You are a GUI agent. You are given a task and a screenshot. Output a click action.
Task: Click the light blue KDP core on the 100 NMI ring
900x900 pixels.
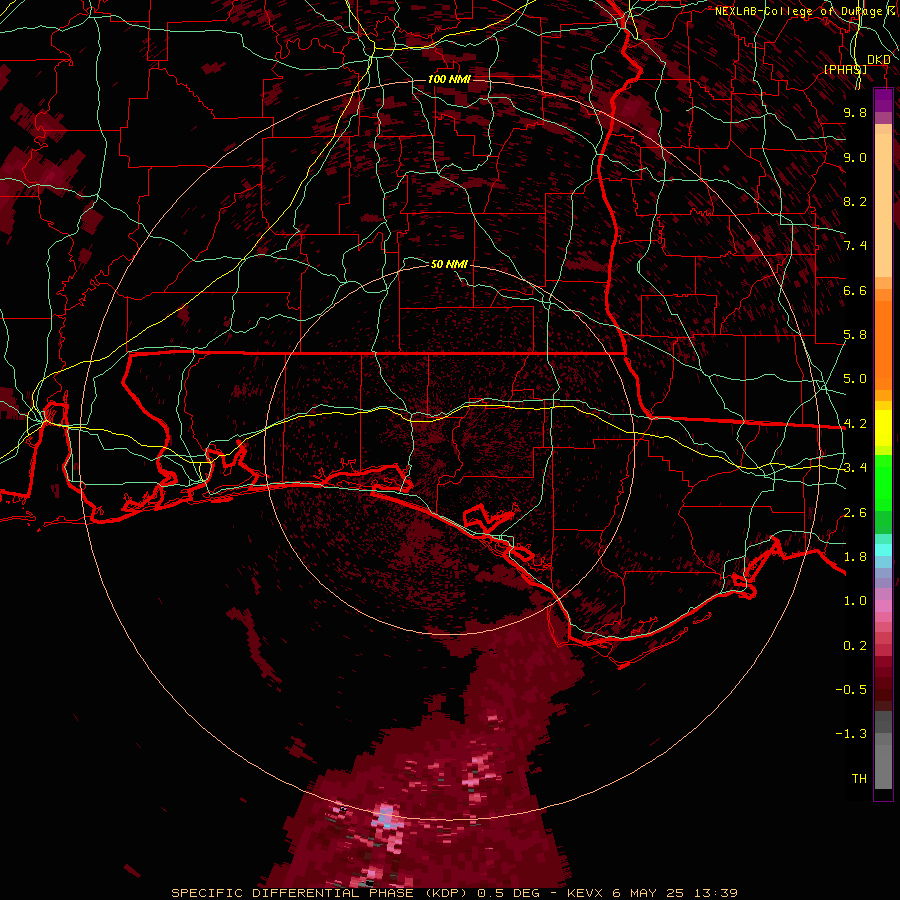(386, 816)
